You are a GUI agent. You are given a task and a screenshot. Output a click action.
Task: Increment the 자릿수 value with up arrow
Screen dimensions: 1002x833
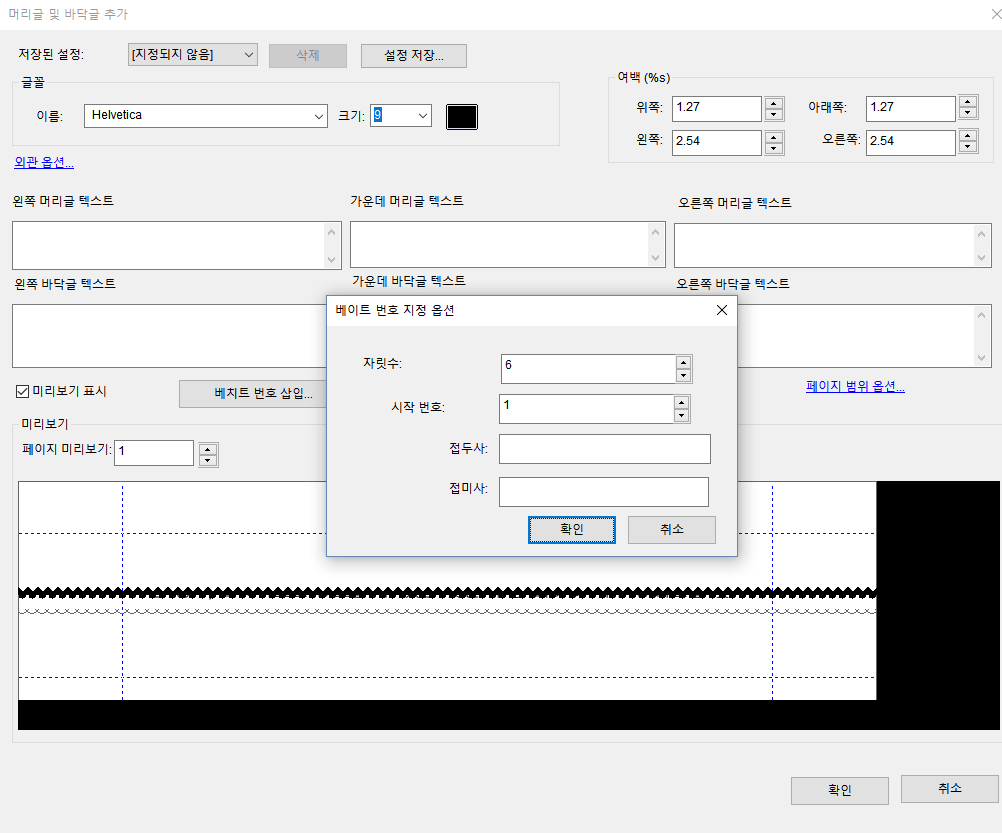(682, 363)
